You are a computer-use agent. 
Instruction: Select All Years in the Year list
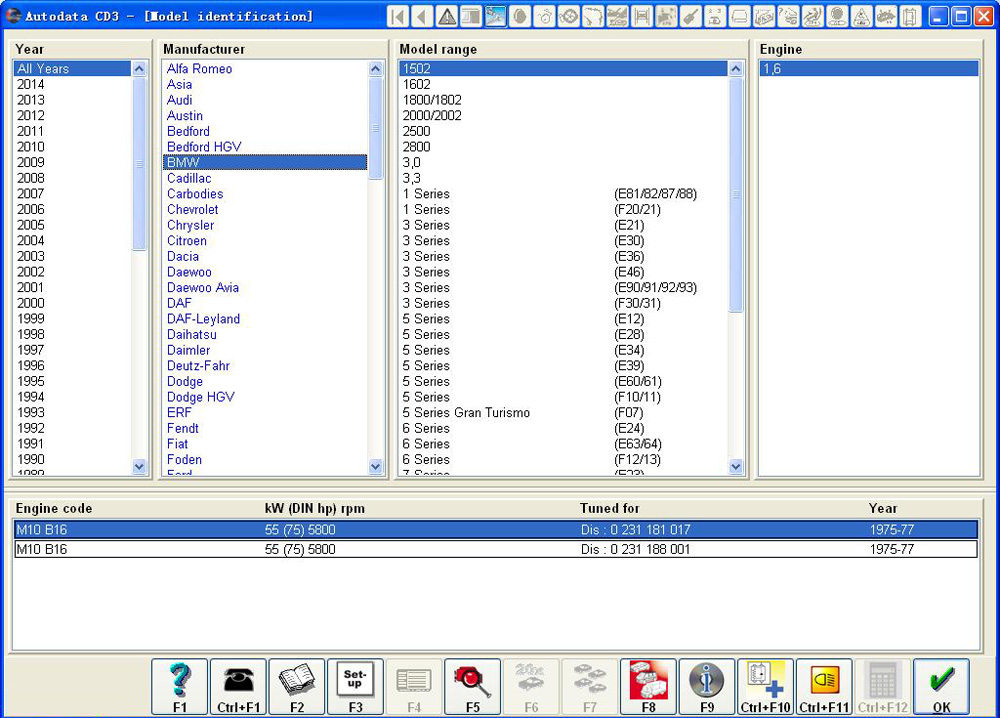tap(72, 69)
